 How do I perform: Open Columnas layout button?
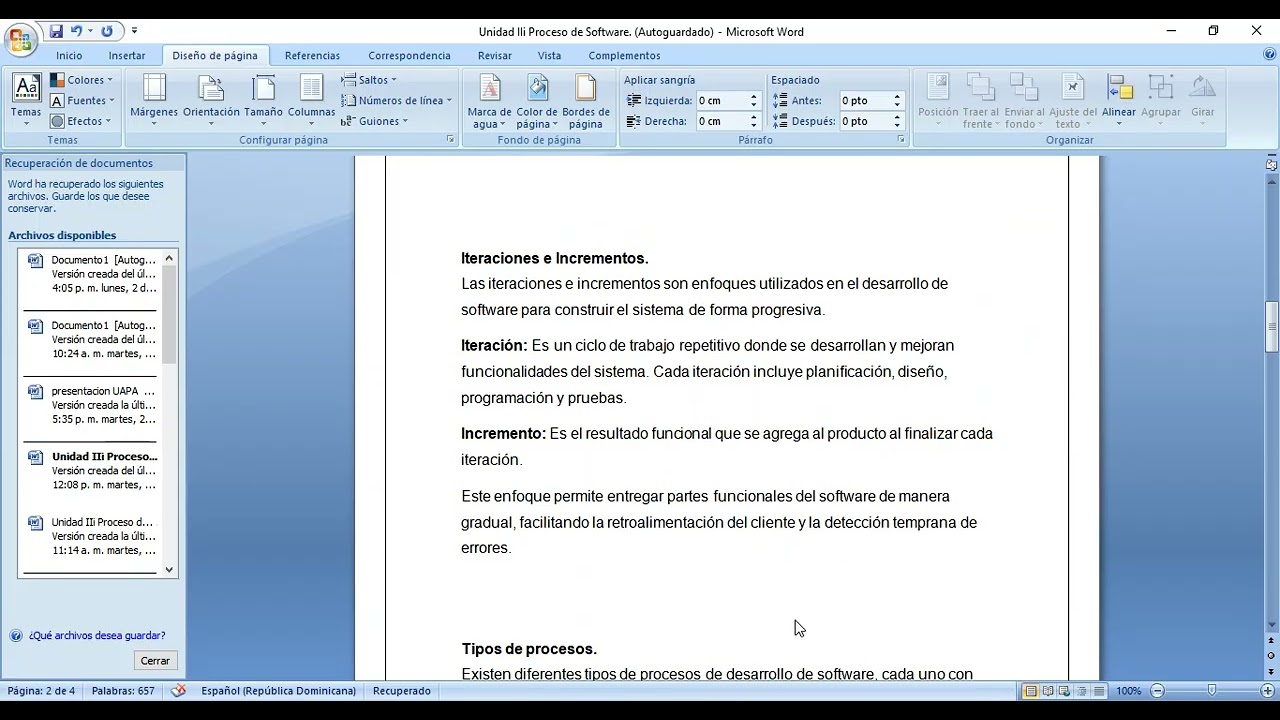311,101
